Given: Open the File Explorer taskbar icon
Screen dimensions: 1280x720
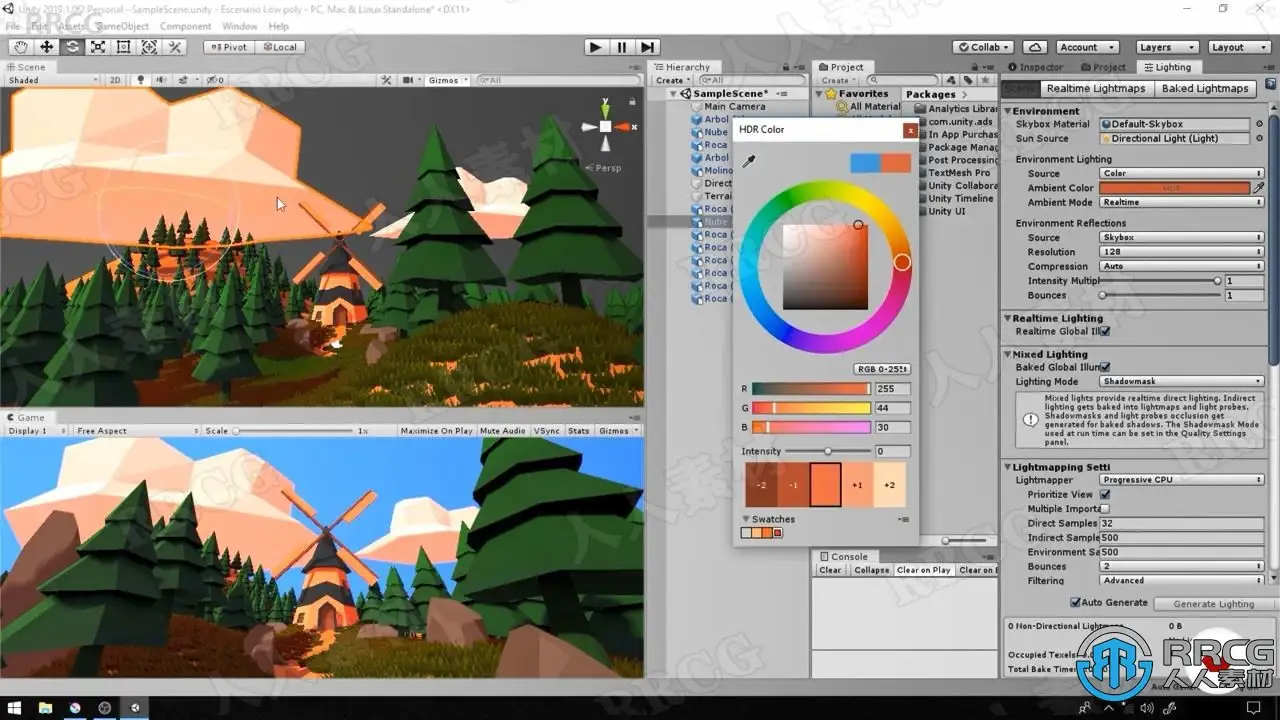Looking at the screenshot, I should 45,708.
